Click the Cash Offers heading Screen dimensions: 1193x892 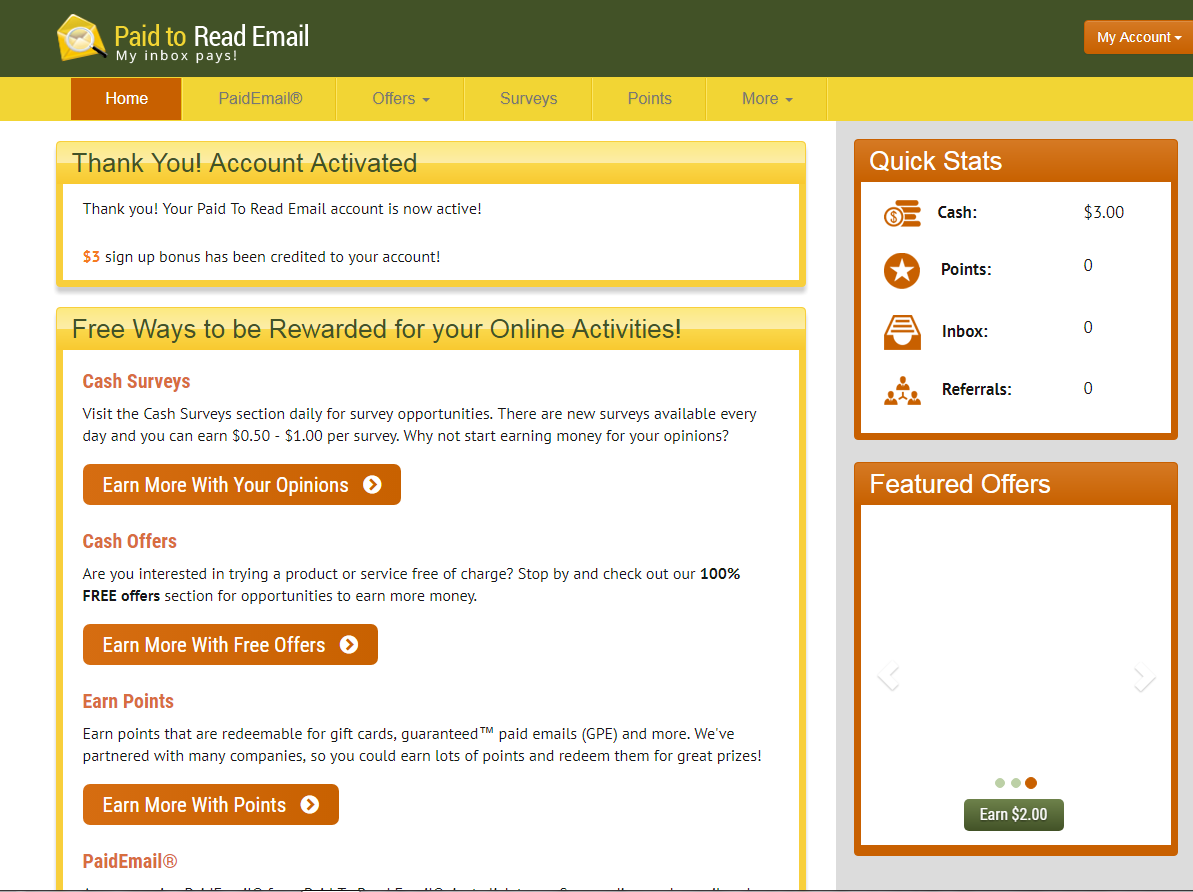(129, 541)
